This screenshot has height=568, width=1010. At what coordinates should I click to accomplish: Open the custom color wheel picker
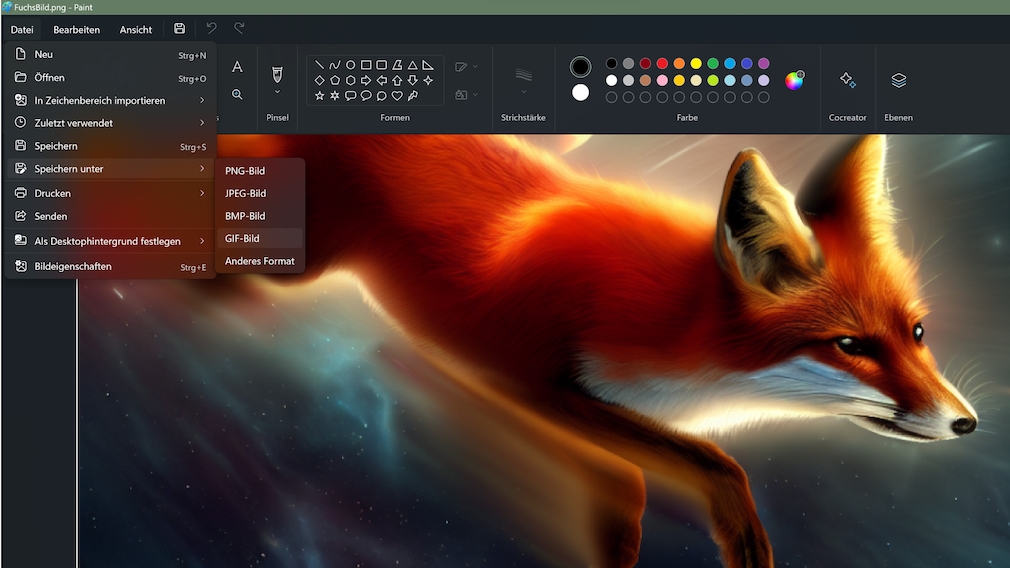(x=794, y=80)
